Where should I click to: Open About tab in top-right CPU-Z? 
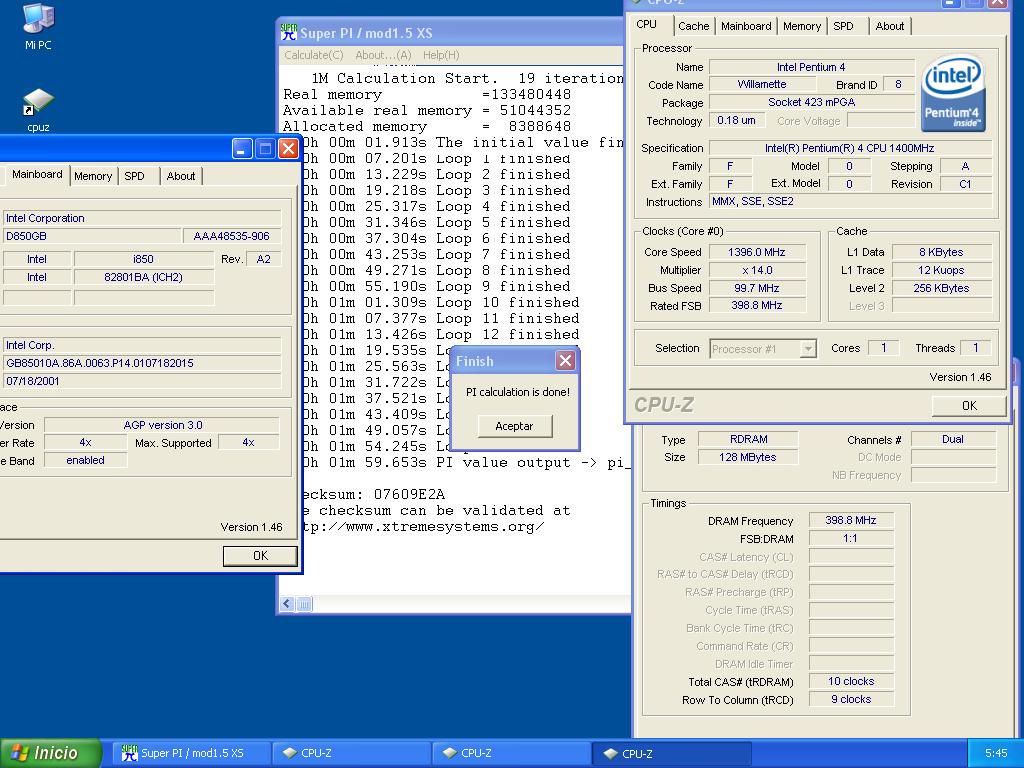coord(889,26)
